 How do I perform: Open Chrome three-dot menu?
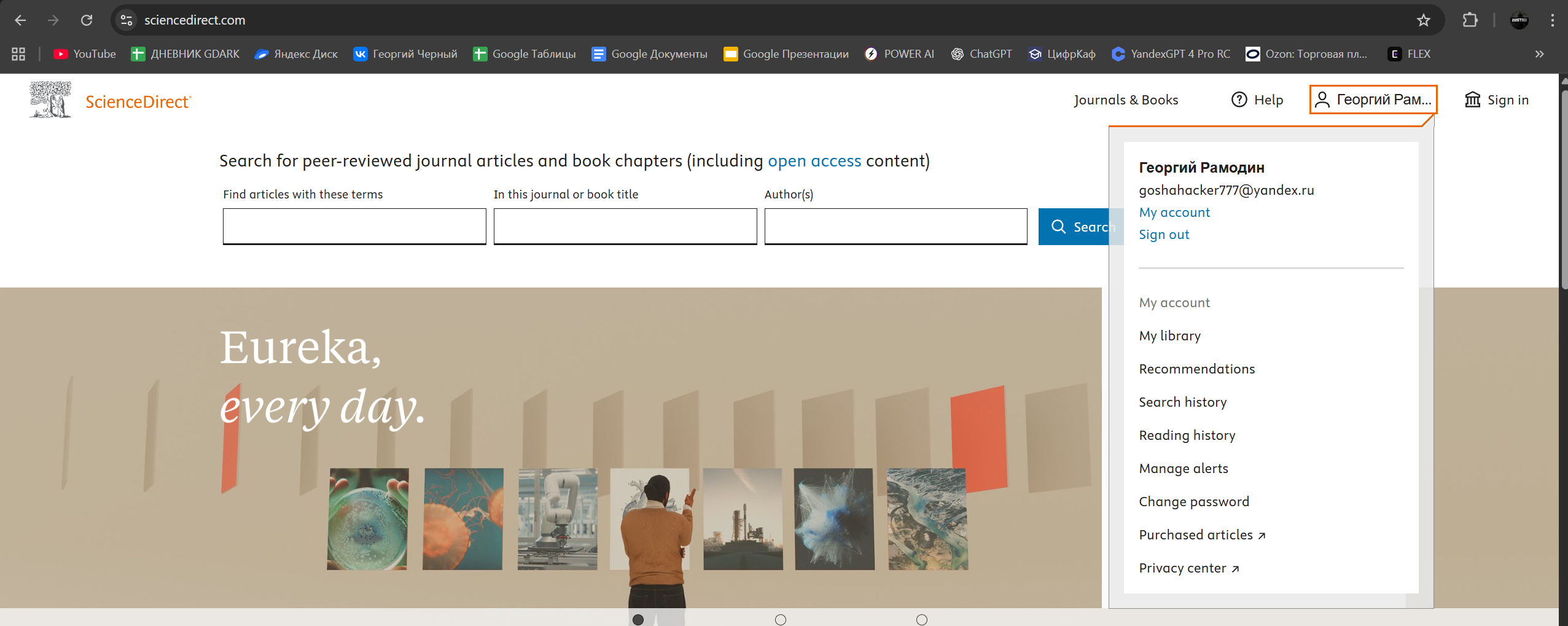pos(1552,20)
